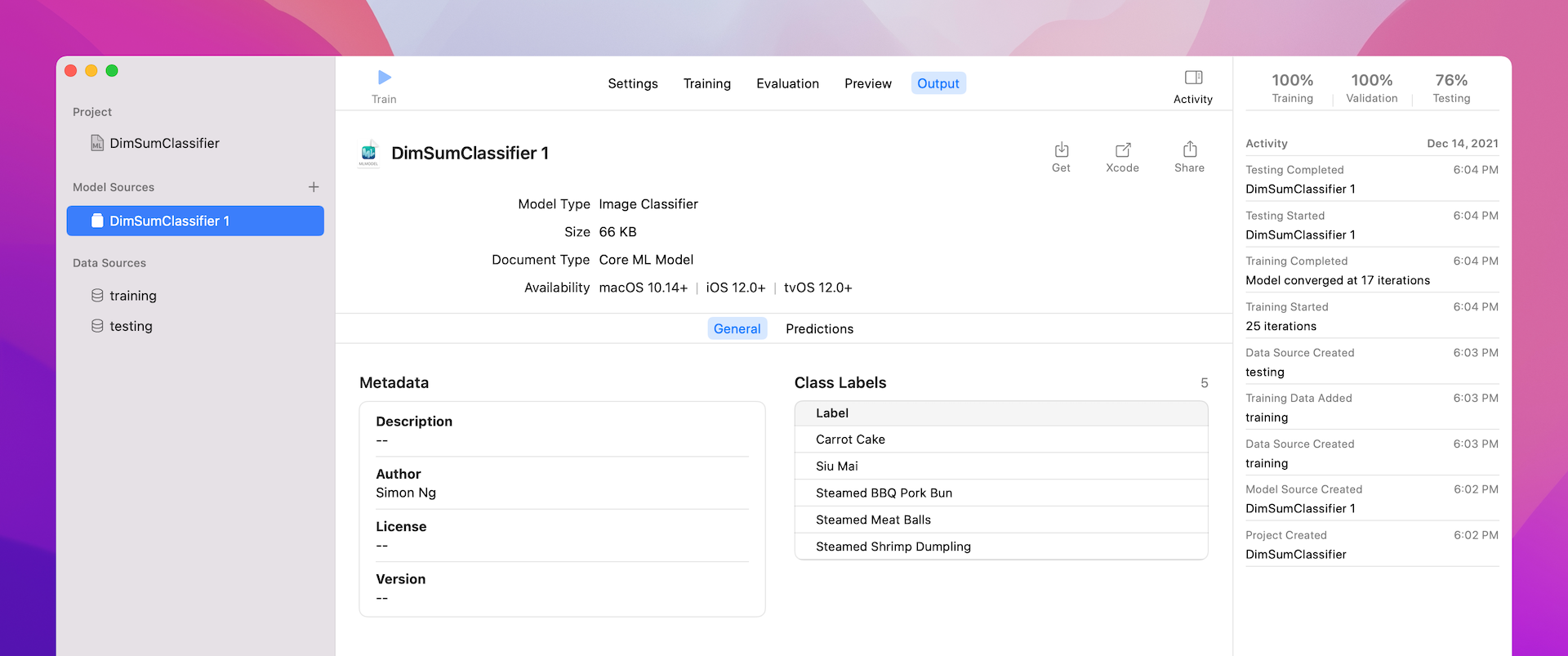Show the Predictions section
The width and height of the screenshot is (1568, 656).
coord(819,328)
